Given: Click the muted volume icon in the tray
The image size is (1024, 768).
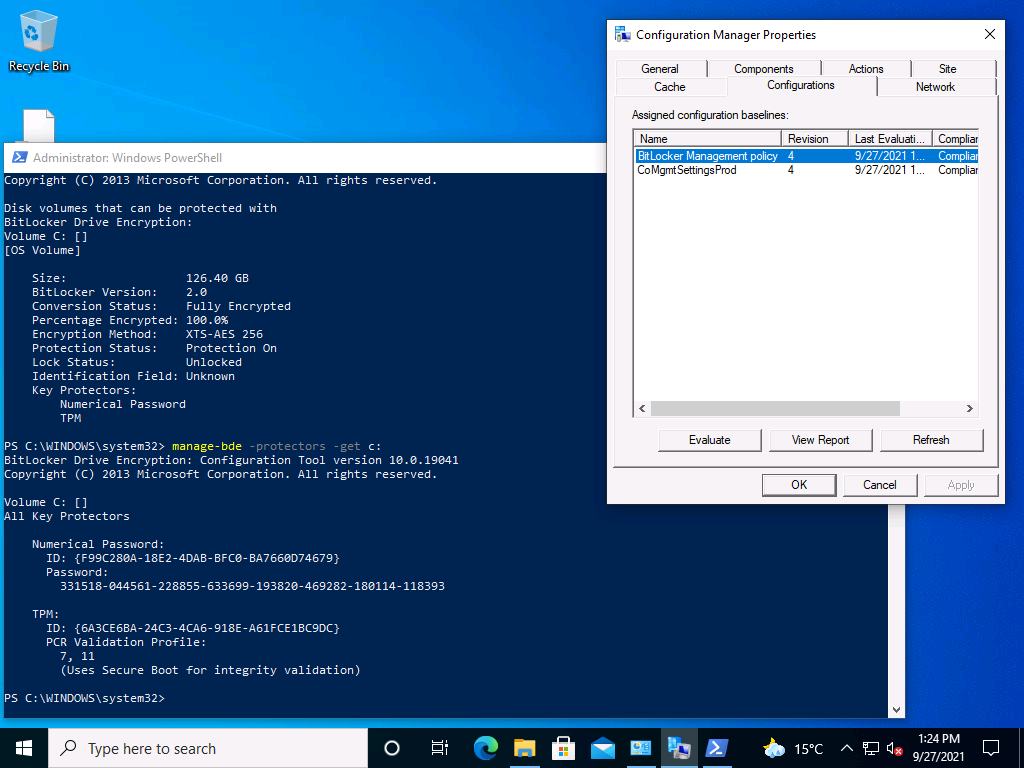Looking at the screenshot, I should (895, 748).
